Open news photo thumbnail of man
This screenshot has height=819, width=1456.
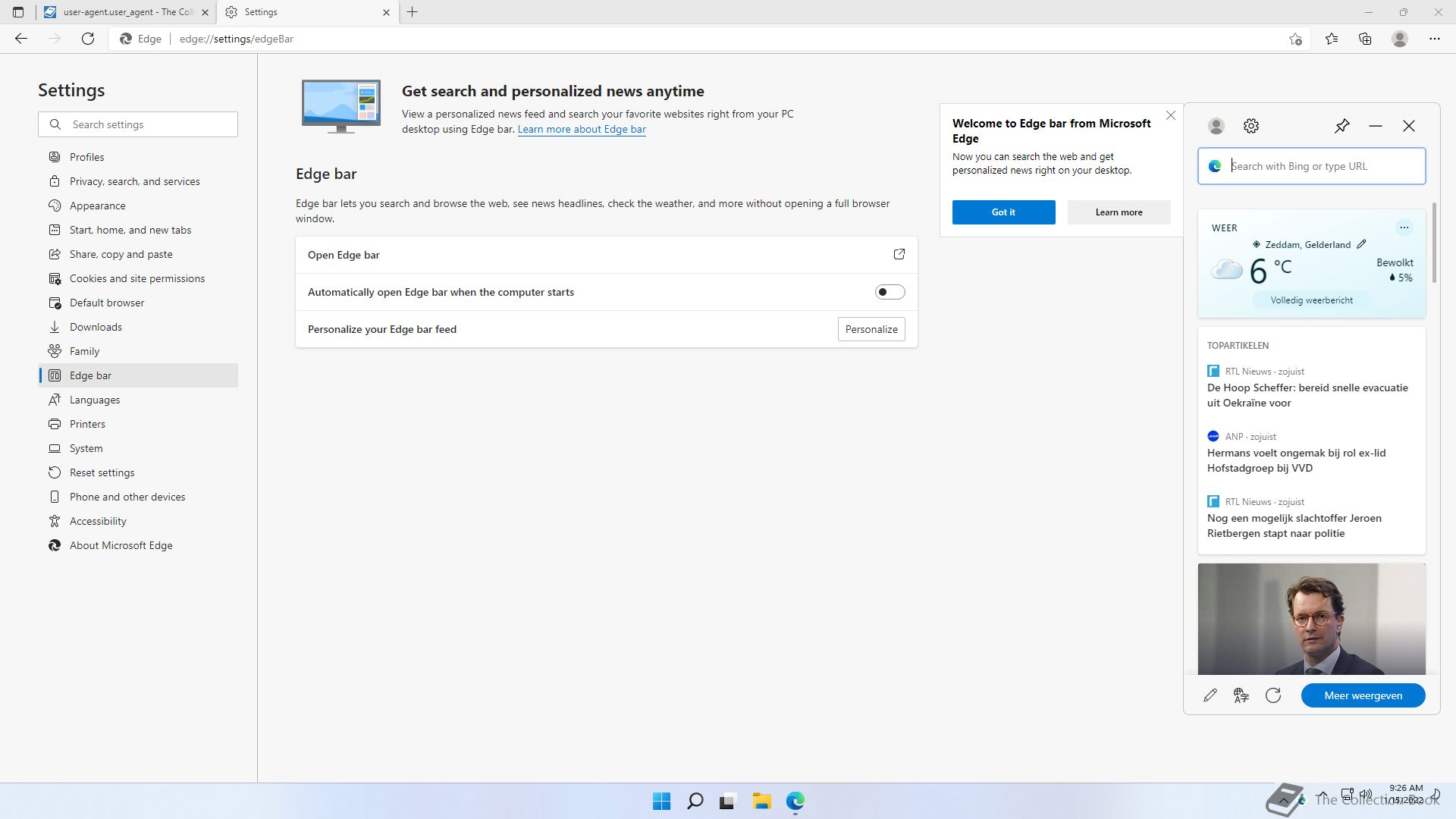[x=1311, y=619]
